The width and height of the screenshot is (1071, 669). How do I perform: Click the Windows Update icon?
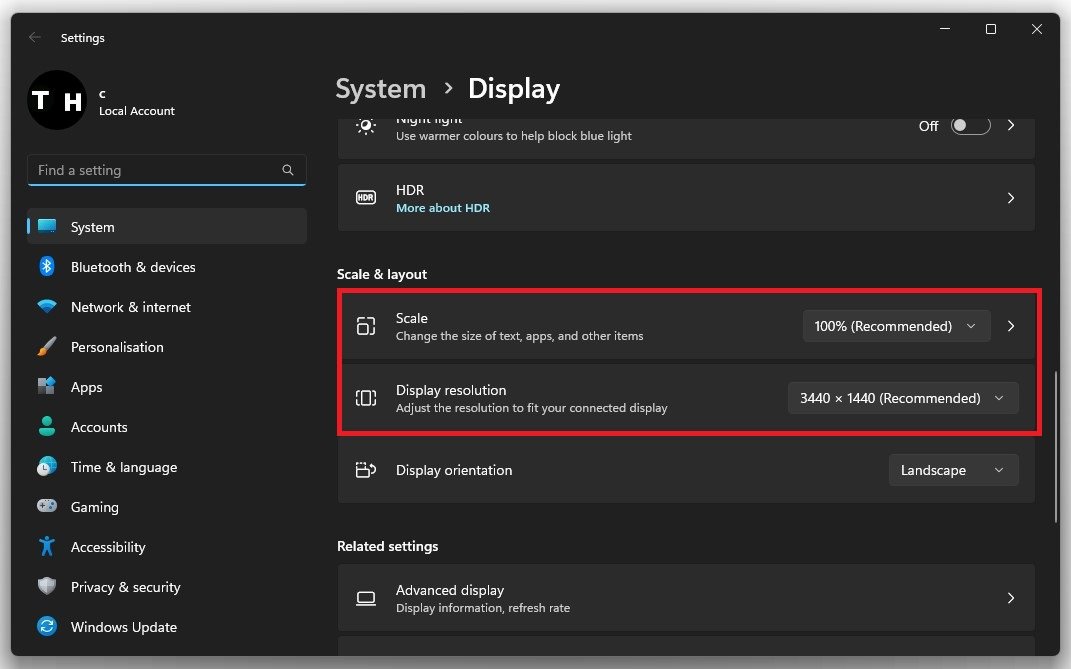point(47,627)
